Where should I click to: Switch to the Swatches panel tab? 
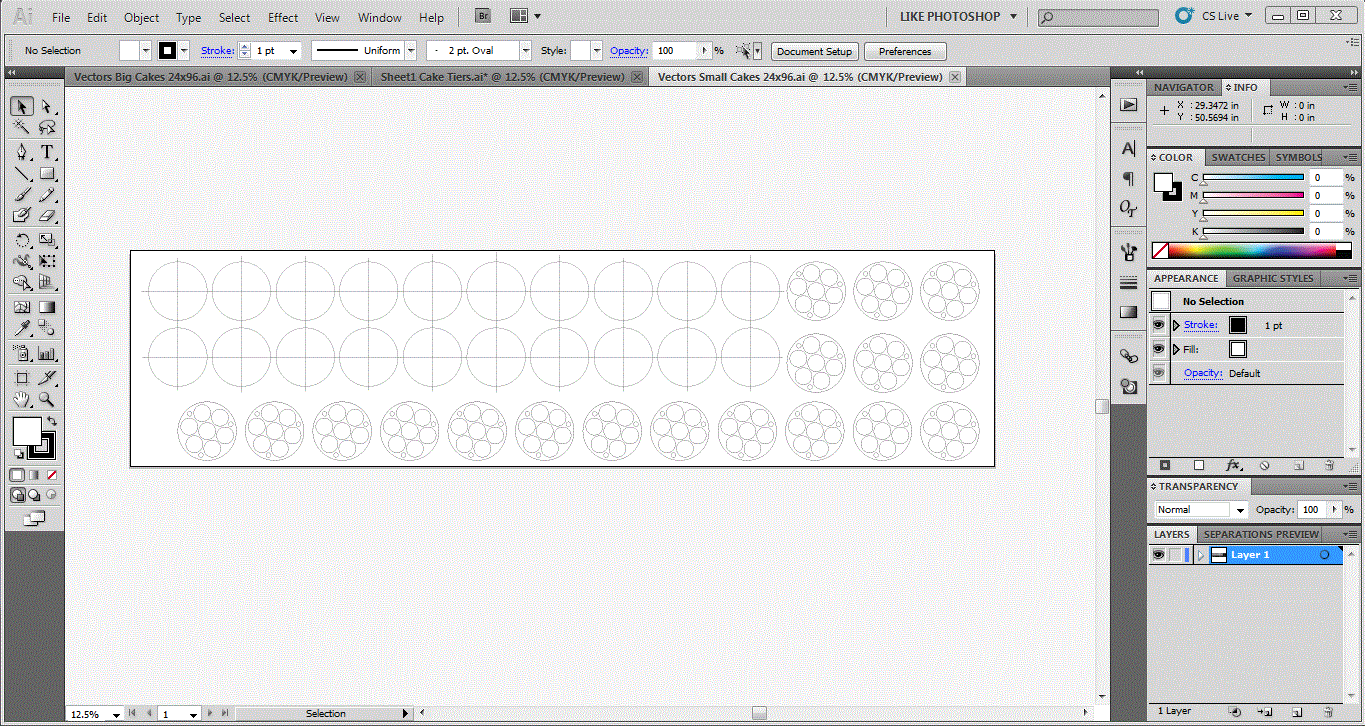tap(1238, 157)
